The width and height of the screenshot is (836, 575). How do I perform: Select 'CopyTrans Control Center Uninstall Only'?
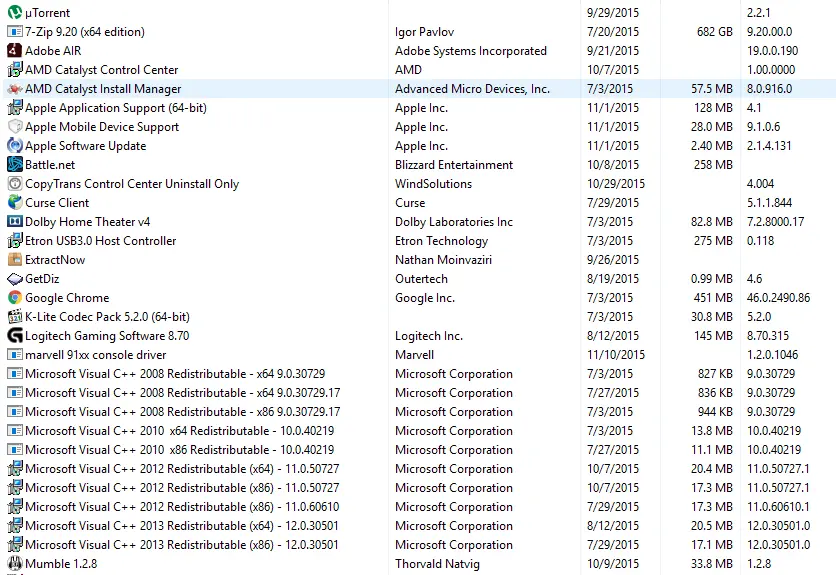click(x=132, y=184)
